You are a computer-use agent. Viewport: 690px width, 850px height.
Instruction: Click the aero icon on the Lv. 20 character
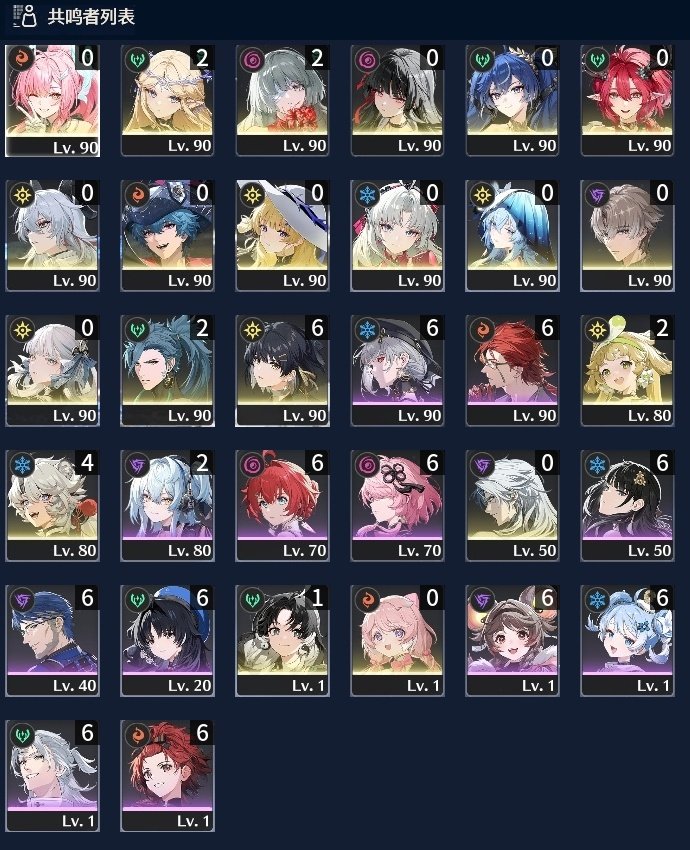tap(137, 600)
